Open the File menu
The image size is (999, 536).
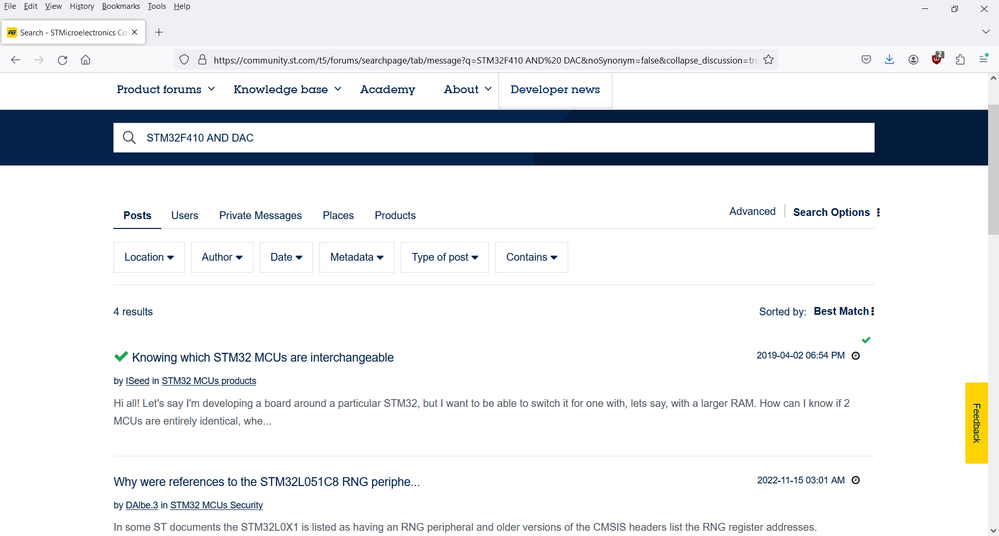[x=10, y=6]
